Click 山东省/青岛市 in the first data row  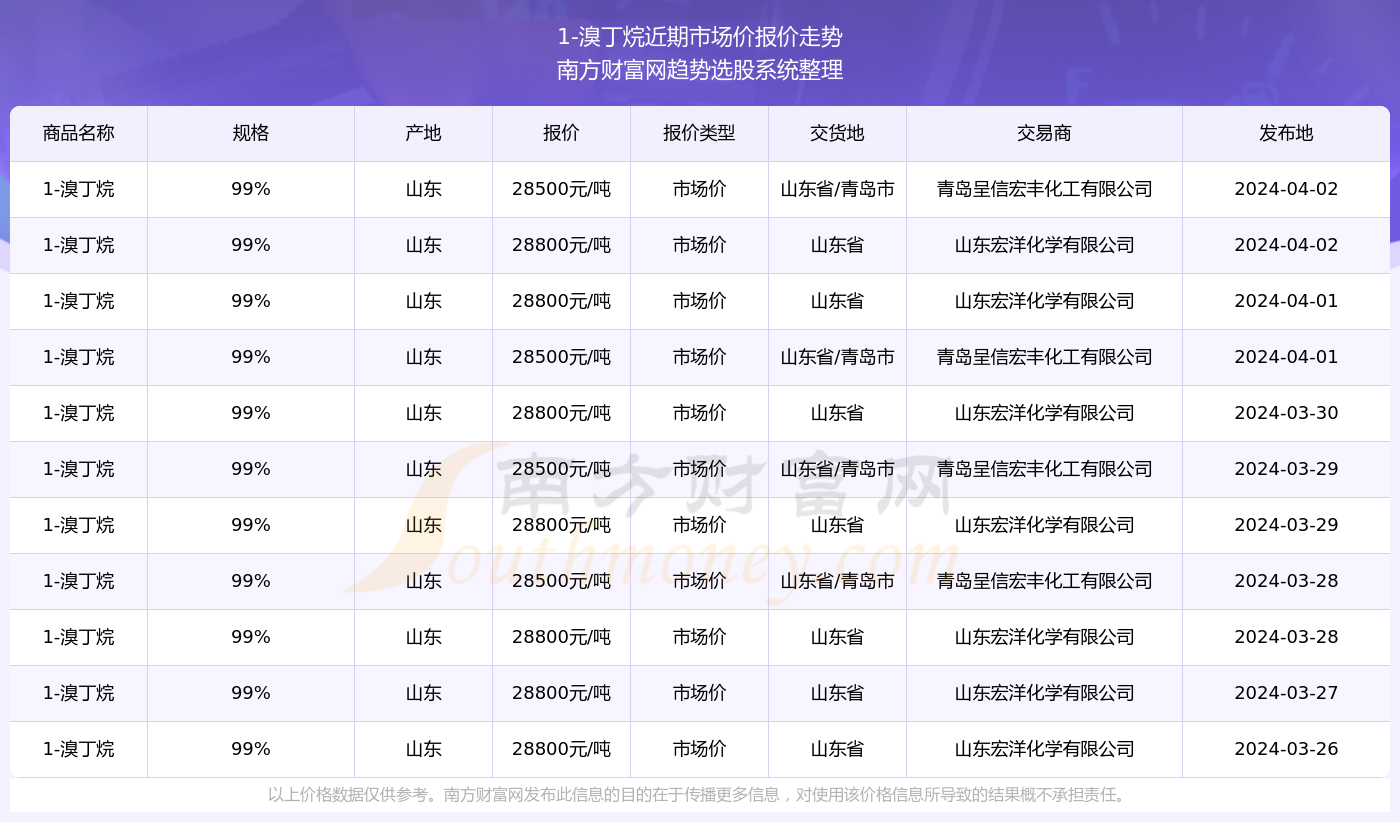[836, 189]
